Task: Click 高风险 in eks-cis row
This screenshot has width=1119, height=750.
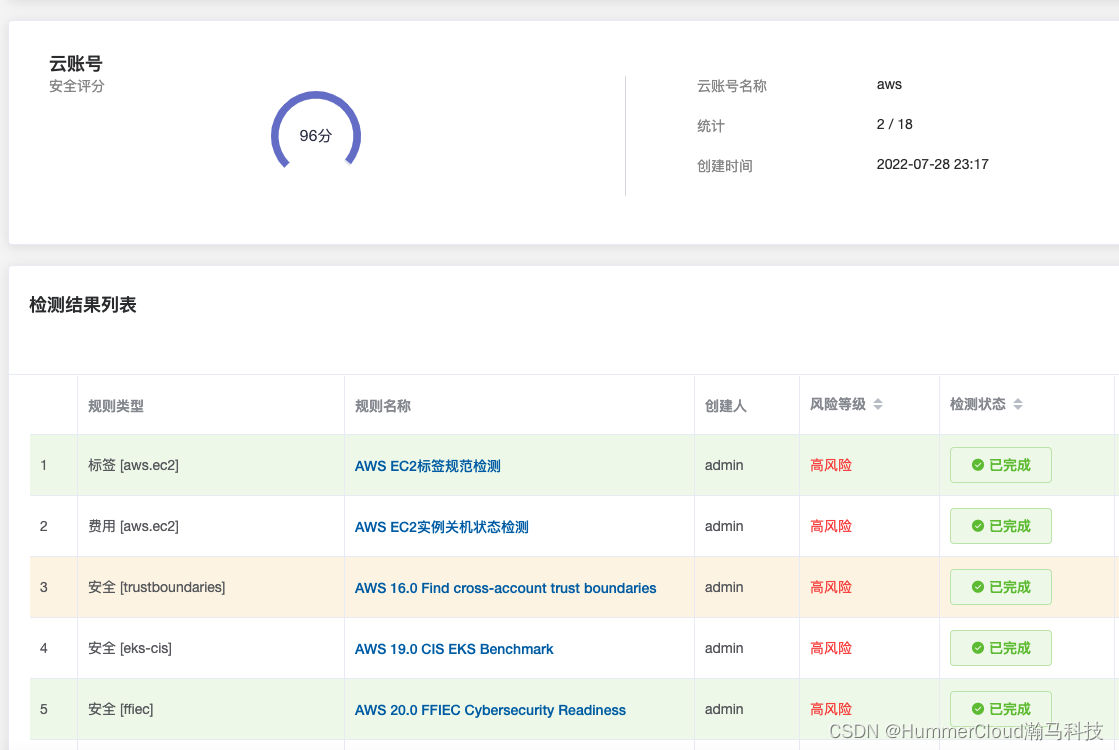Action: click(831, 648)
